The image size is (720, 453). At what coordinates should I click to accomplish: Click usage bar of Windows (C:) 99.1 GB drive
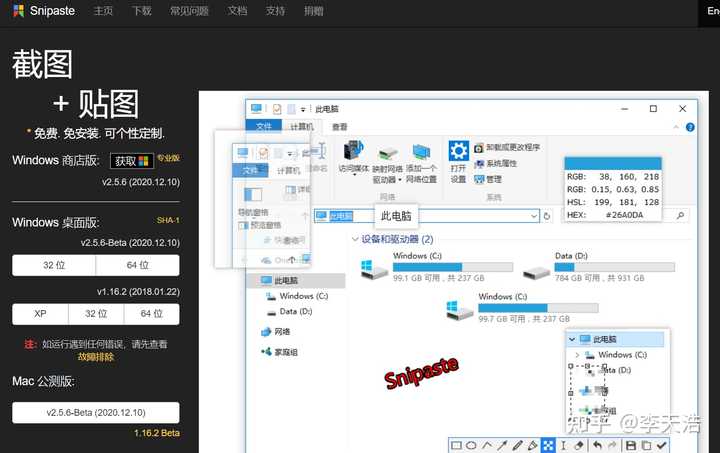click(453, 267)
